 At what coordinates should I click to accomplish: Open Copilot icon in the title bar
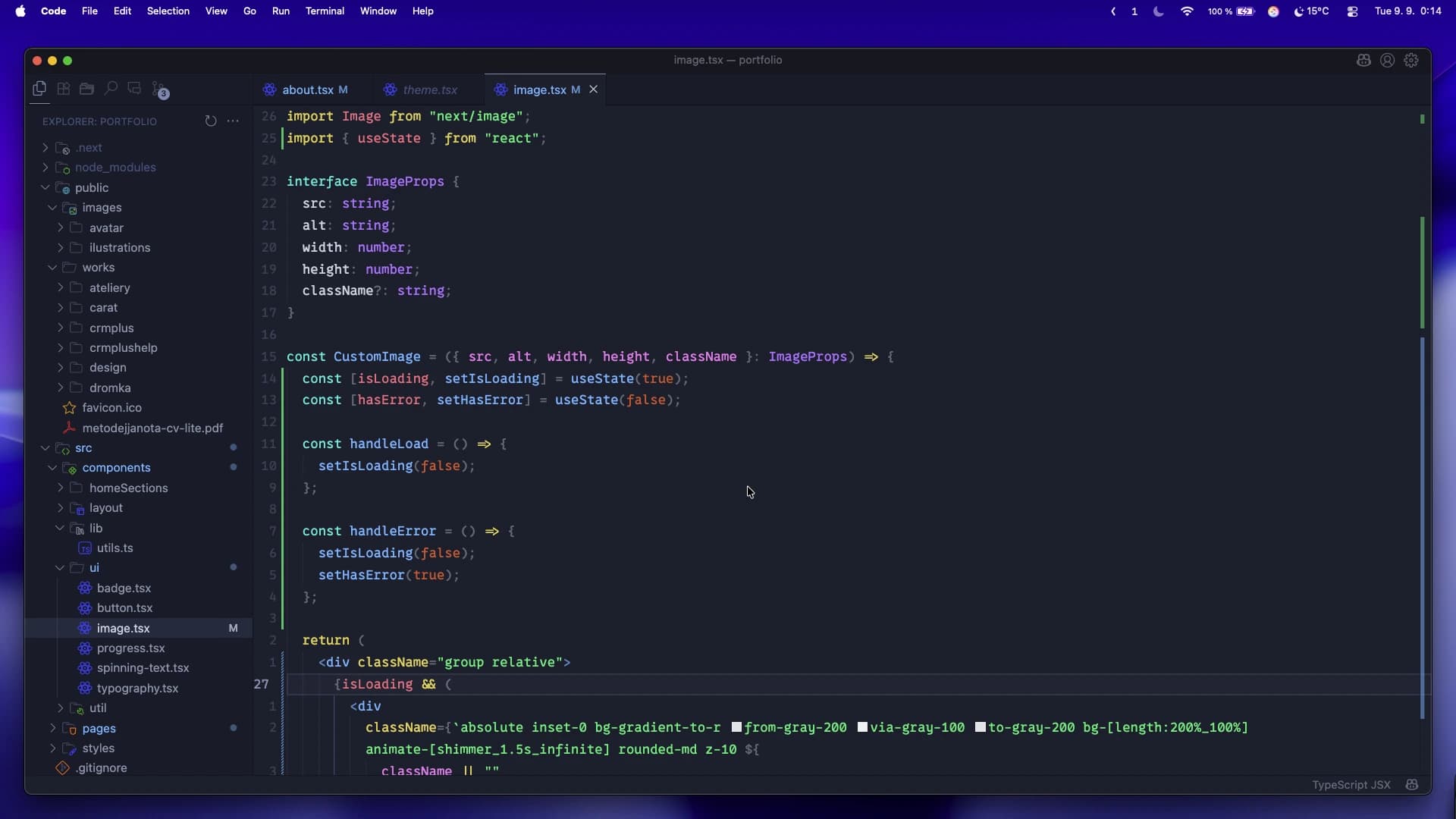pyautogui.click(x=1363, y=61)
